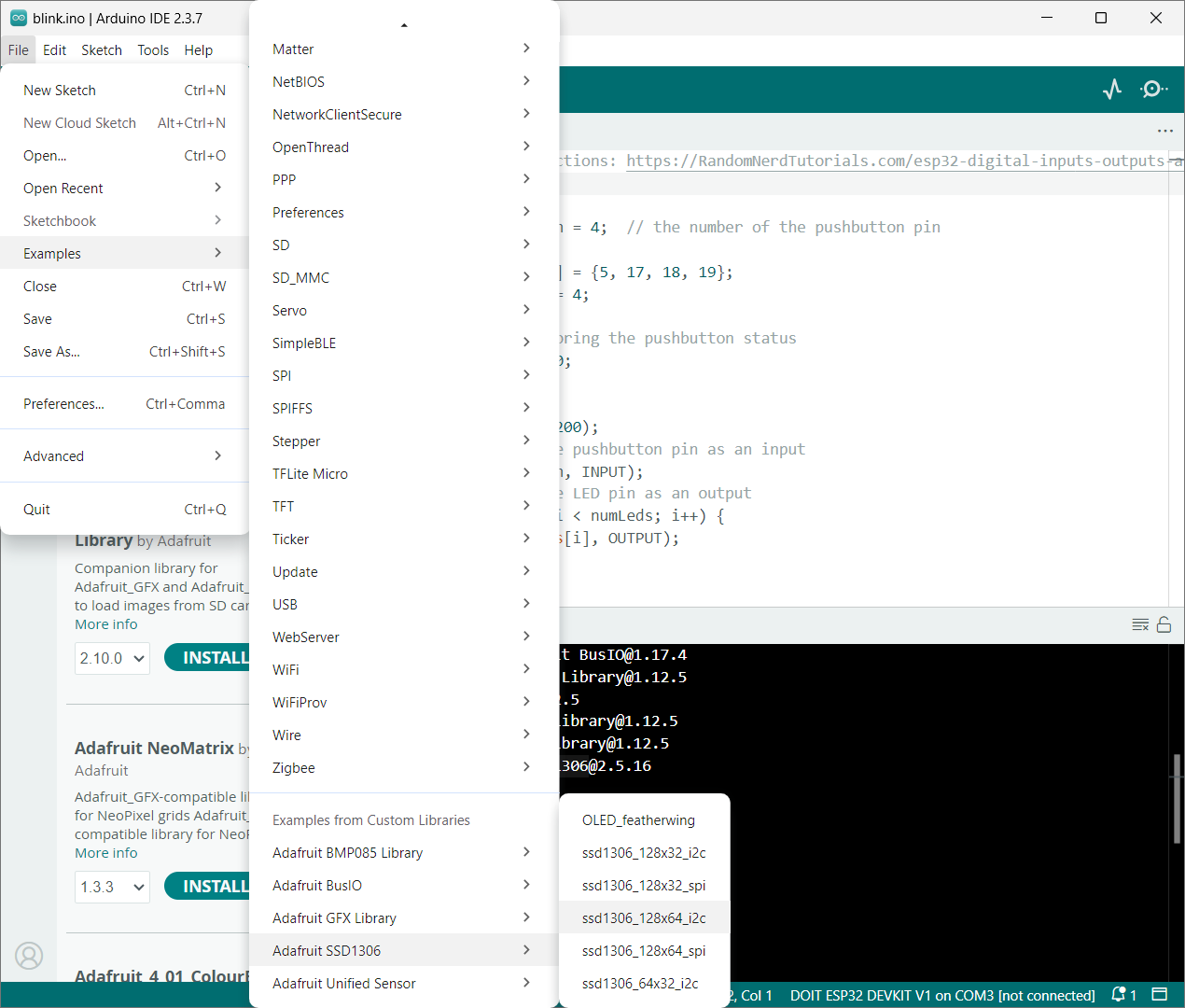Open More info link above 2.10.0
The image size is (1185, 1008).
[106, 624]
